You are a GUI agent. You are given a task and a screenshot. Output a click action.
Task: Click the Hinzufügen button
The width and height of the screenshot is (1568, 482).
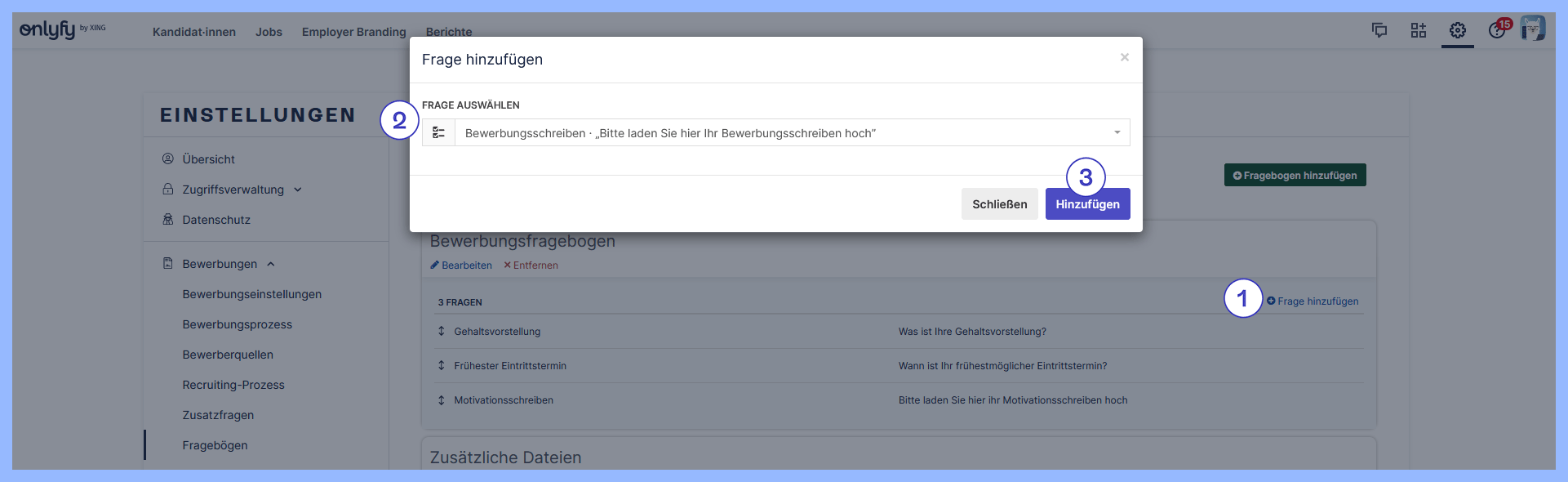click(x=1087, y=204)
